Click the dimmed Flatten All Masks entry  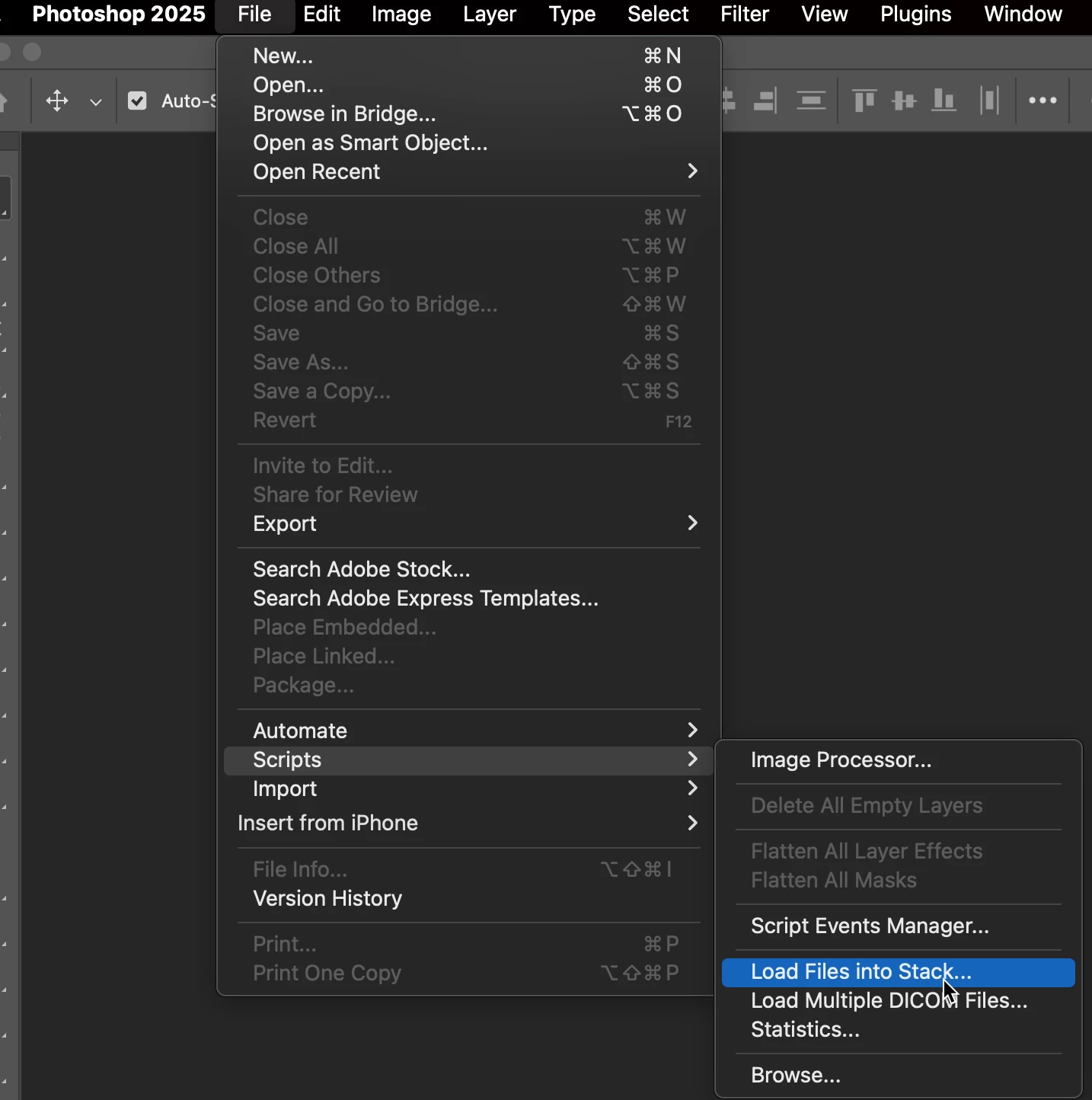tap(899, 880)
